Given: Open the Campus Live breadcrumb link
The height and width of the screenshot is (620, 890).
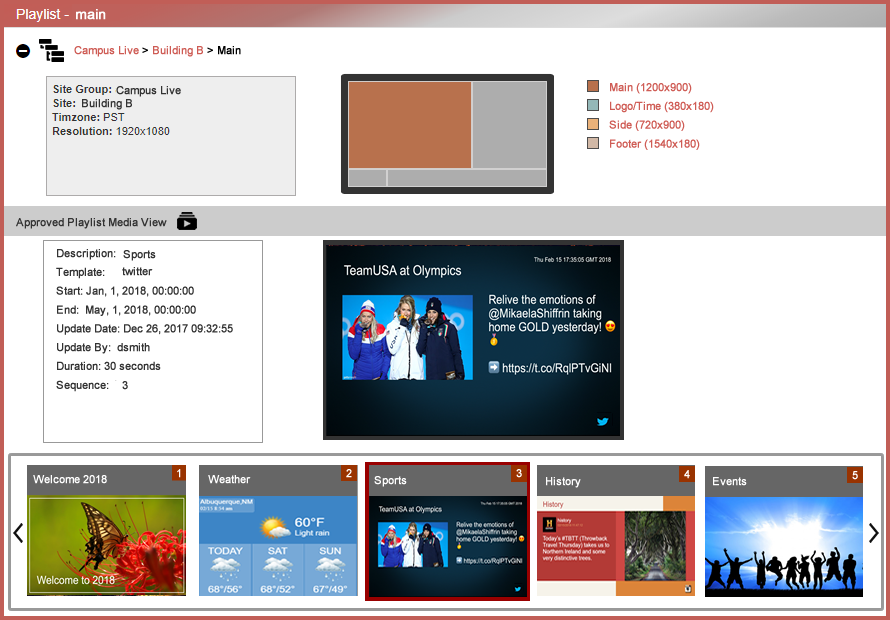Looking at the screenshot, I should tap(106, 51).
